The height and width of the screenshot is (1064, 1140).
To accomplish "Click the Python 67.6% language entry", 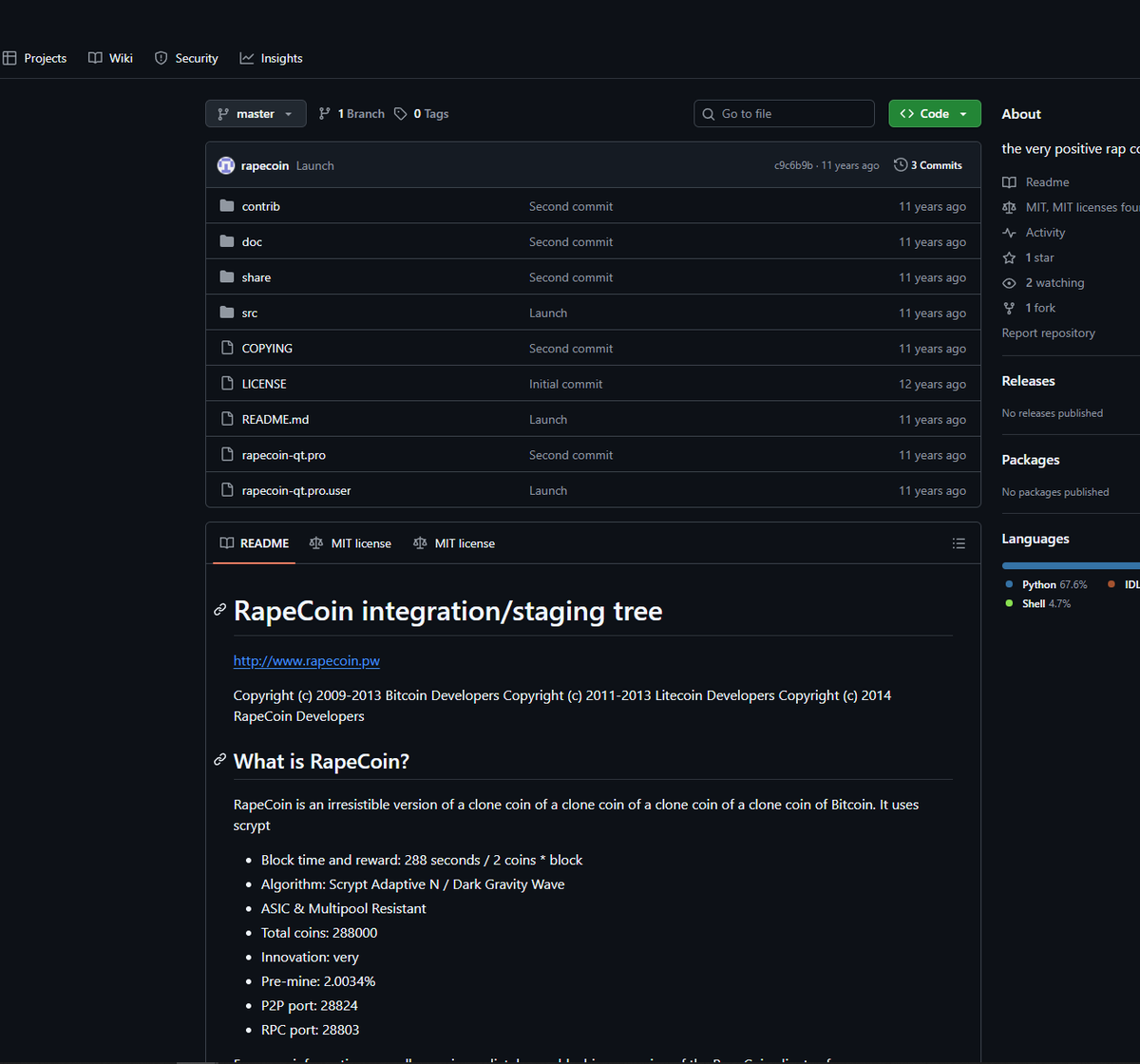I will [1047, 584].
